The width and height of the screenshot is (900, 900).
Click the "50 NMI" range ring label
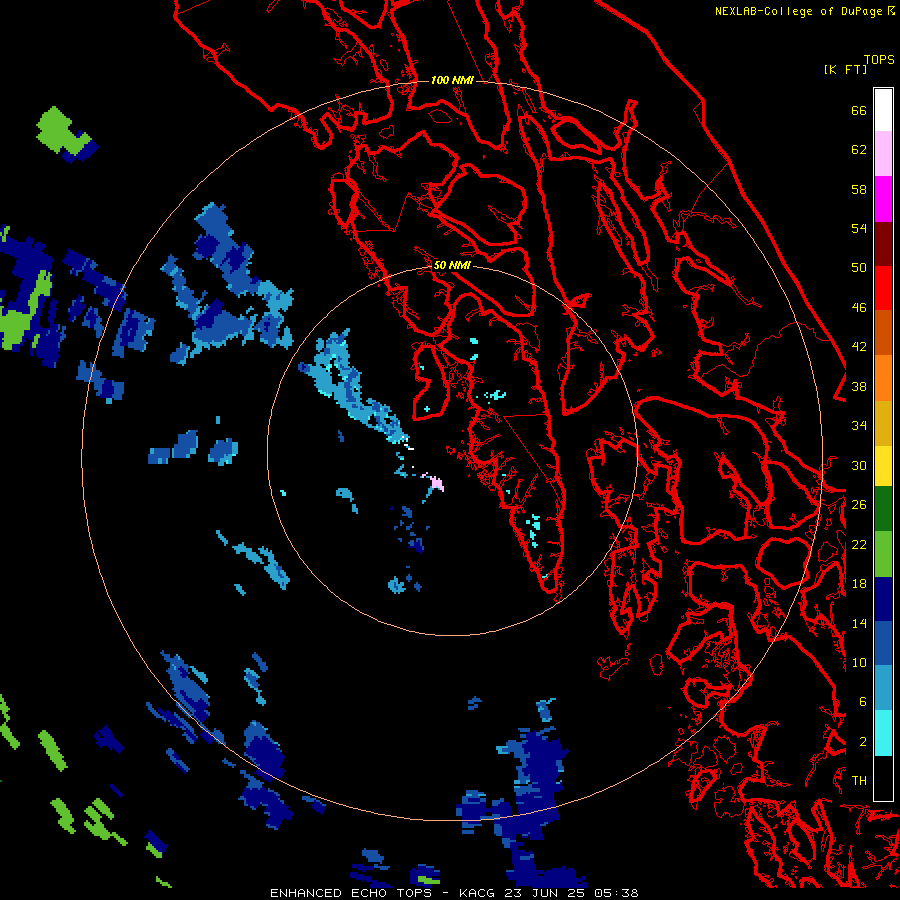pyautogui.click(x=452, y=265)
